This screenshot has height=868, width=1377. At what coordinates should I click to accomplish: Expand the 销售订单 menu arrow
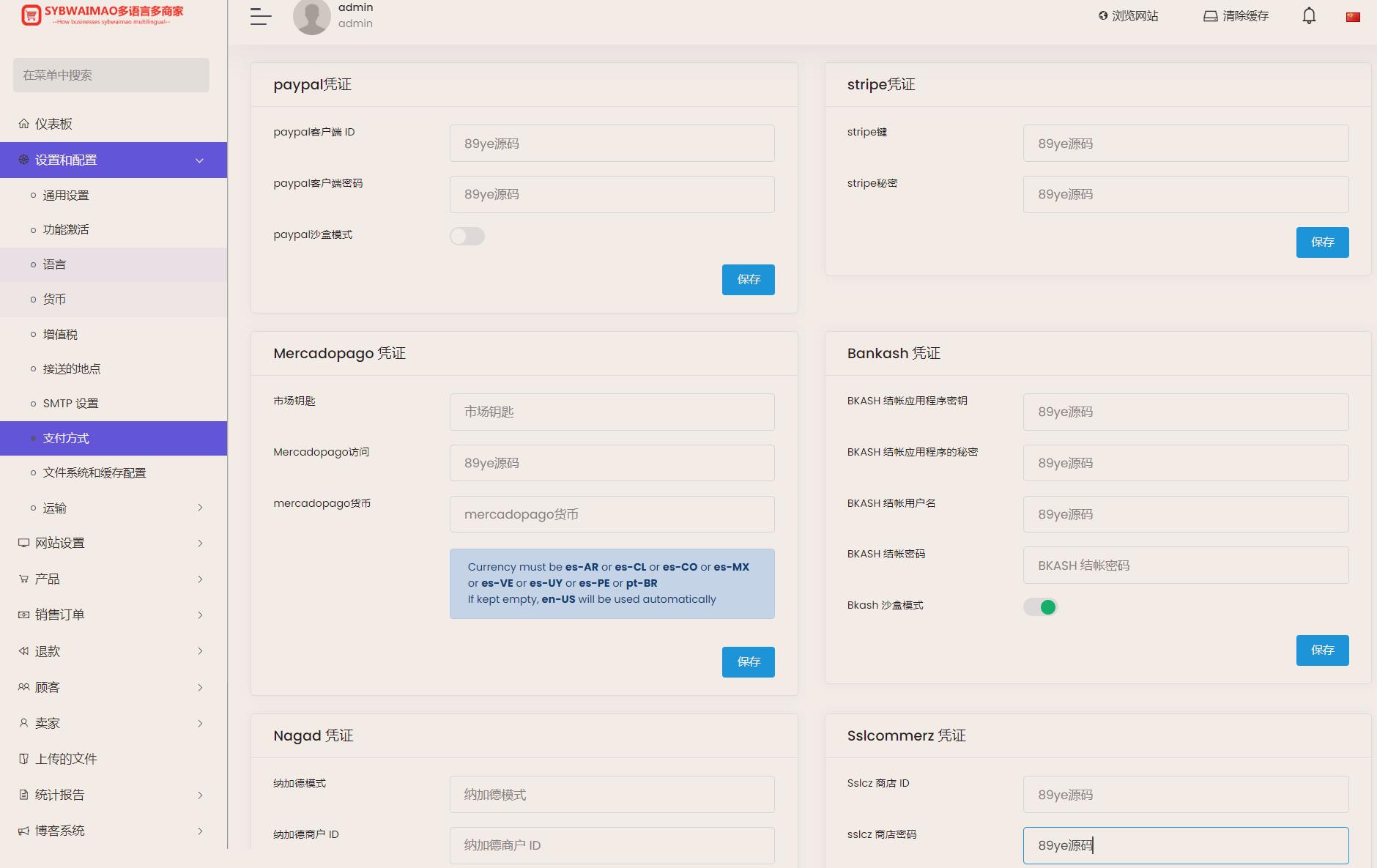(x=200, y=615)
